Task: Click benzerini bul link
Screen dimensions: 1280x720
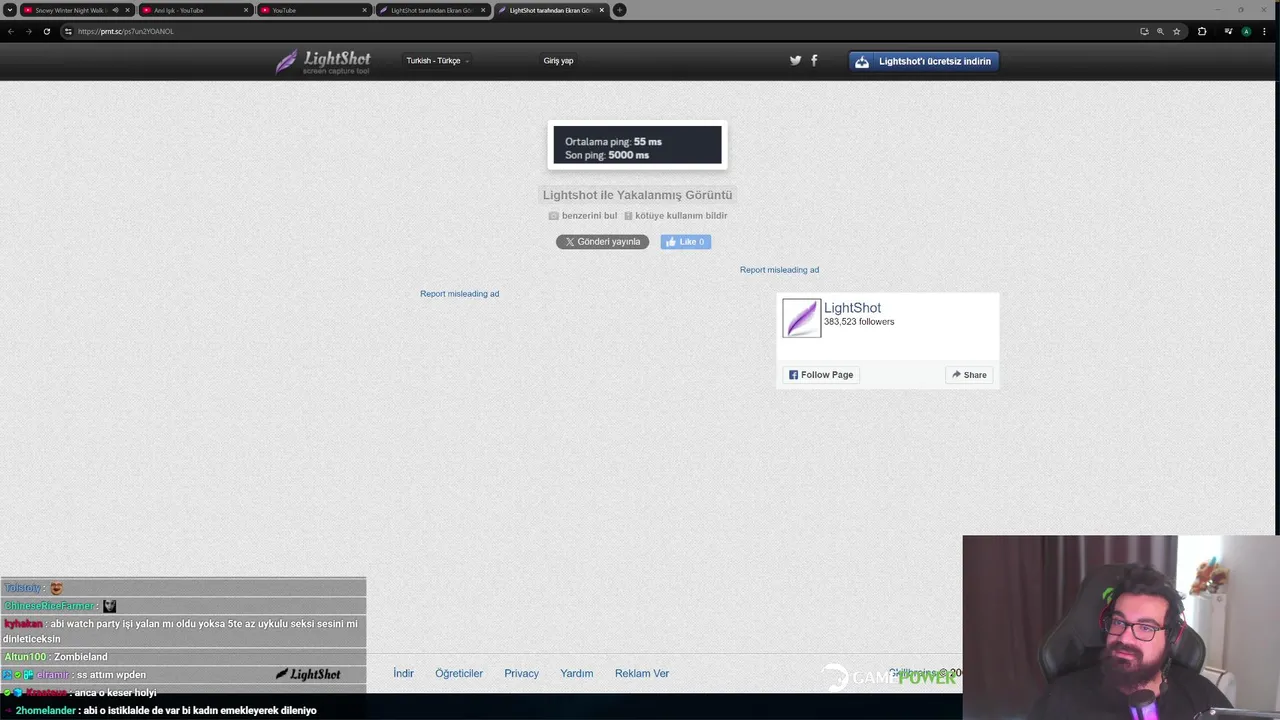Action: coord(583,215)
